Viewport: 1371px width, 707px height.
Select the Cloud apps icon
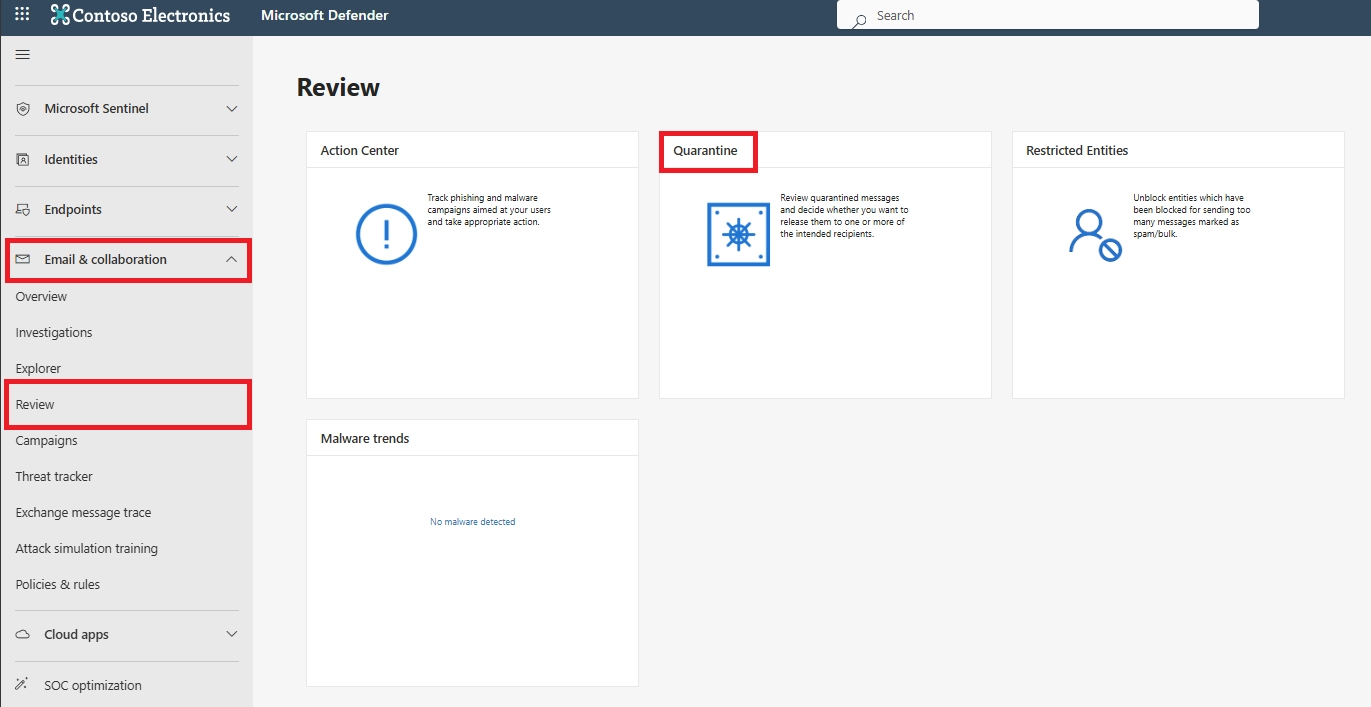point(21,634)
